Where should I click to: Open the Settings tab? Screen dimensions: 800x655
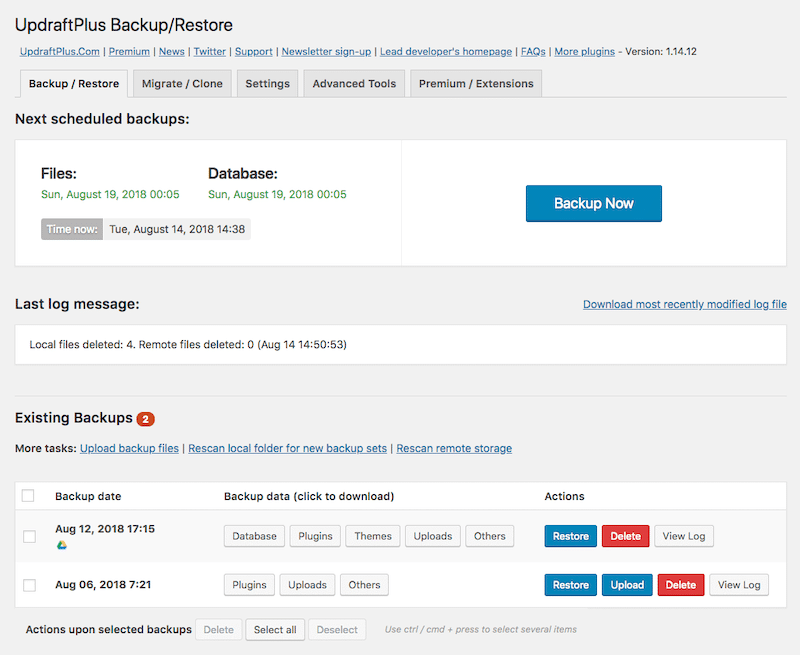point(267,84)
